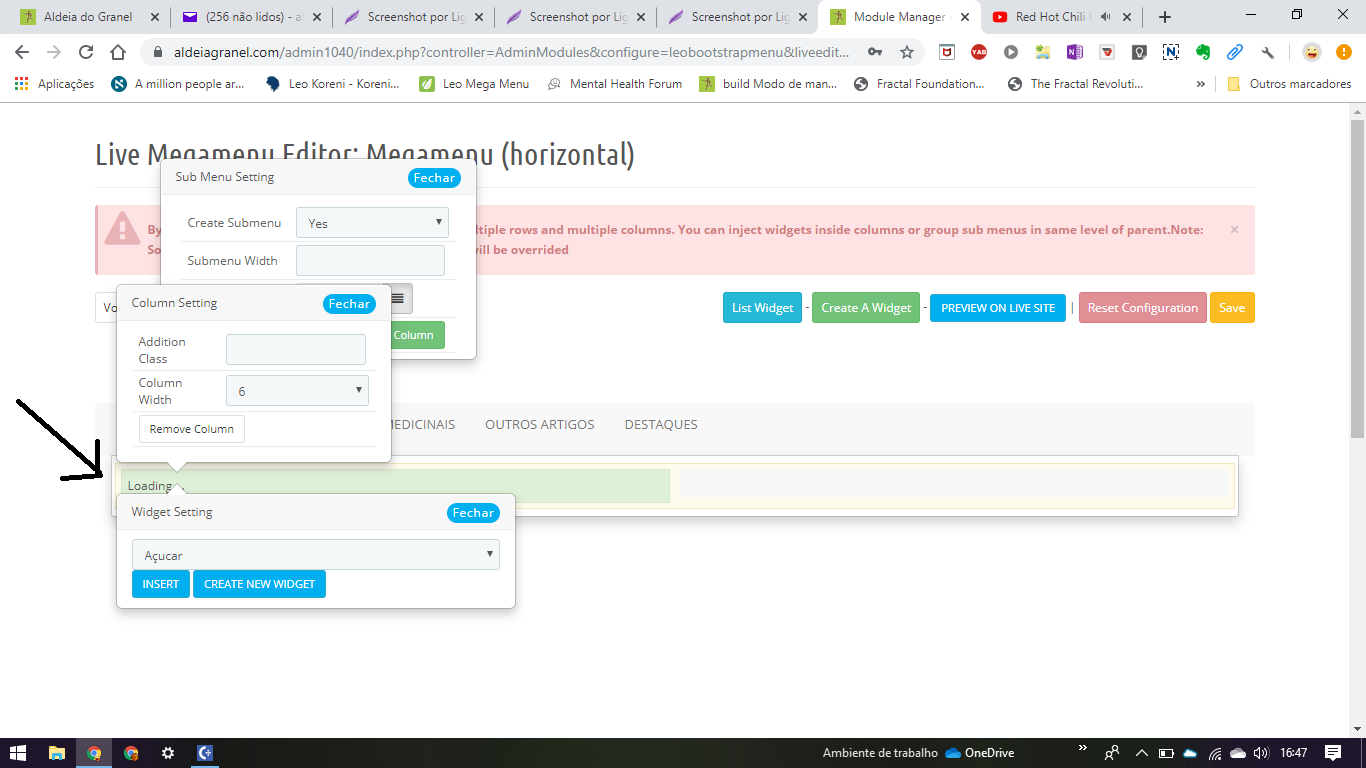Click the grey play-button extension icon
This screenshot has width=1366, height=768.
point(1011,53)
